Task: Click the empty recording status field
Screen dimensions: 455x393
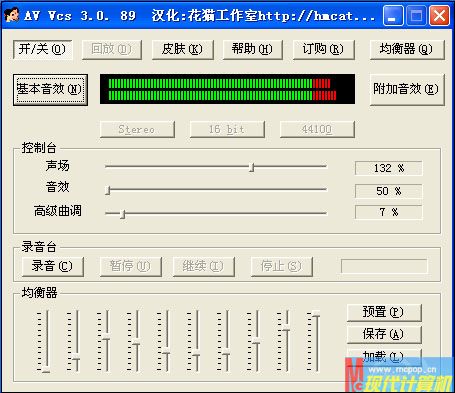Action: tap(384, 266)
